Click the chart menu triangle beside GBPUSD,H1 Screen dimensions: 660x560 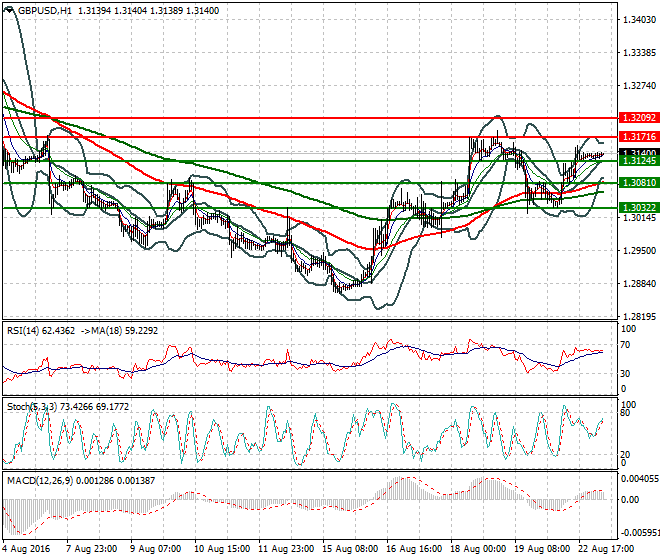(x=9, y=10)
